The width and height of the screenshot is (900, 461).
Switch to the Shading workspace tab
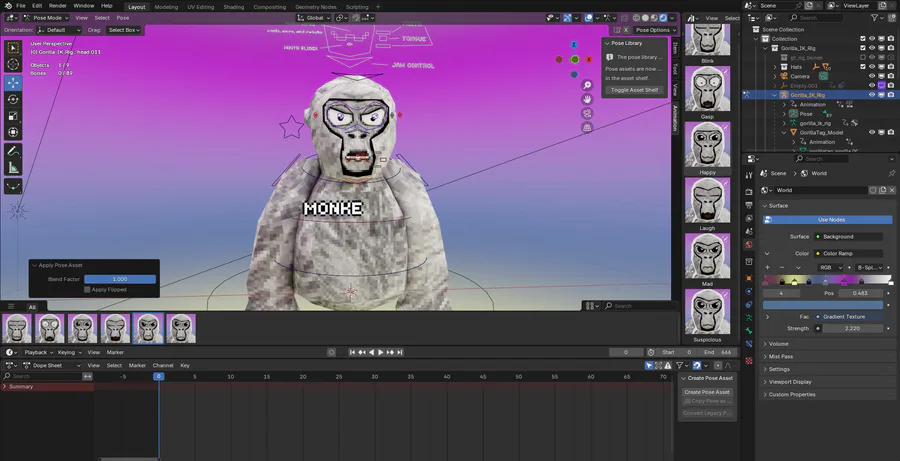click(234, 7)
